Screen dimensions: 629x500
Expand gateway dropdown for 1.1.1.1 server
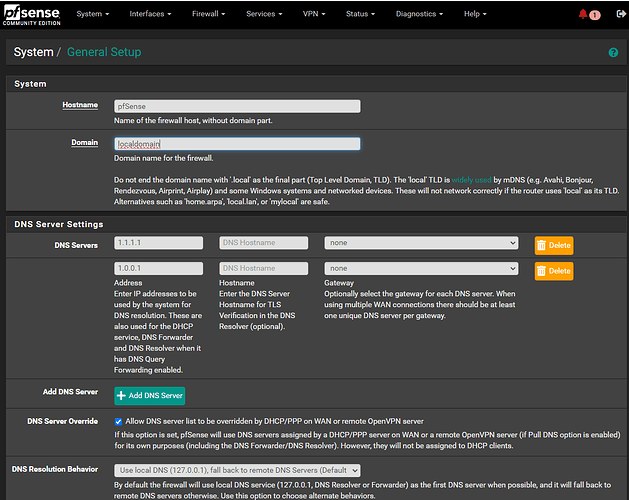pyautogui.click(x=421, y=243)
